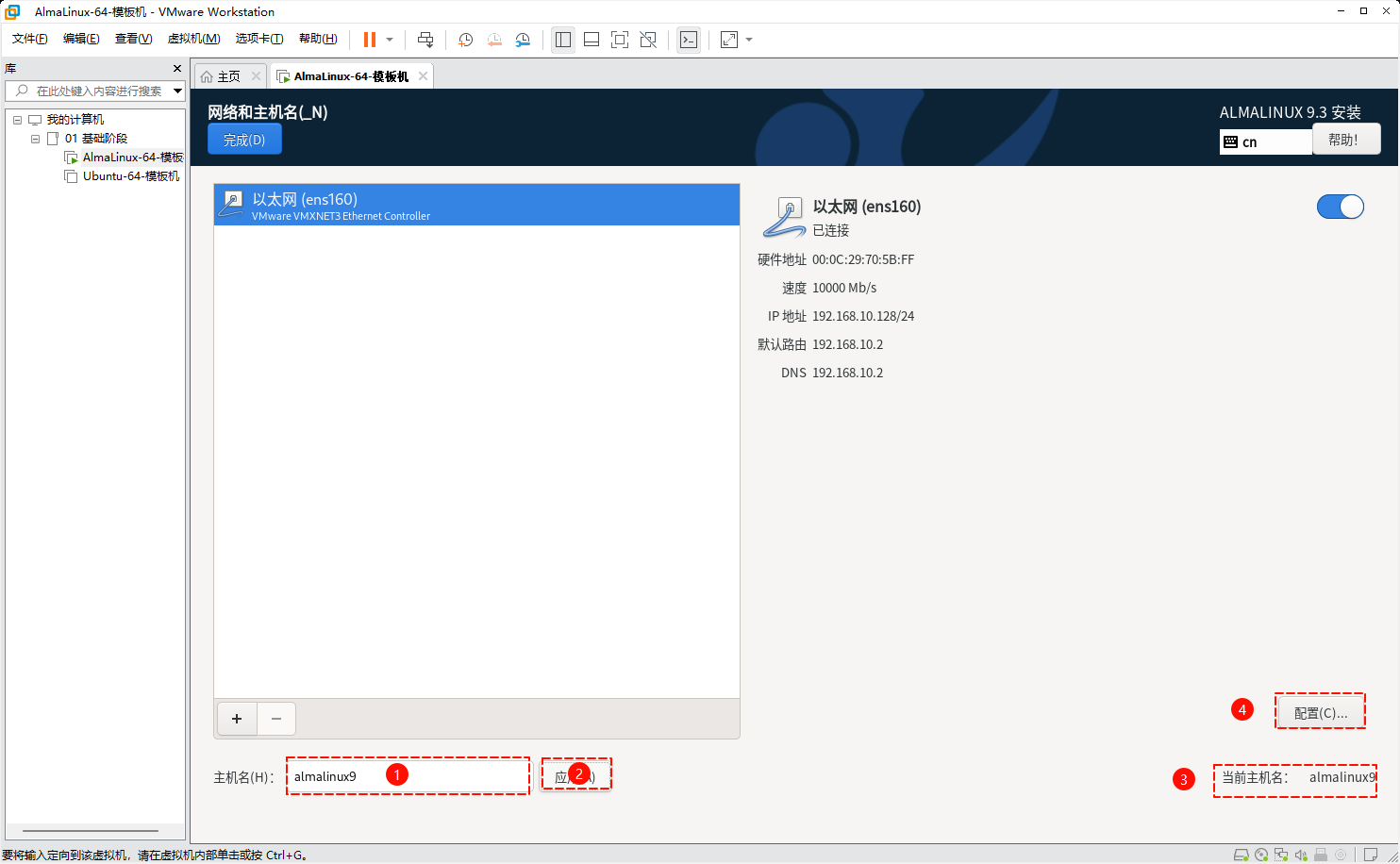The width and height of the screenshot is (1400, 864).
Task: Enter full screen mode icon
Action: (x=620, y=40)
